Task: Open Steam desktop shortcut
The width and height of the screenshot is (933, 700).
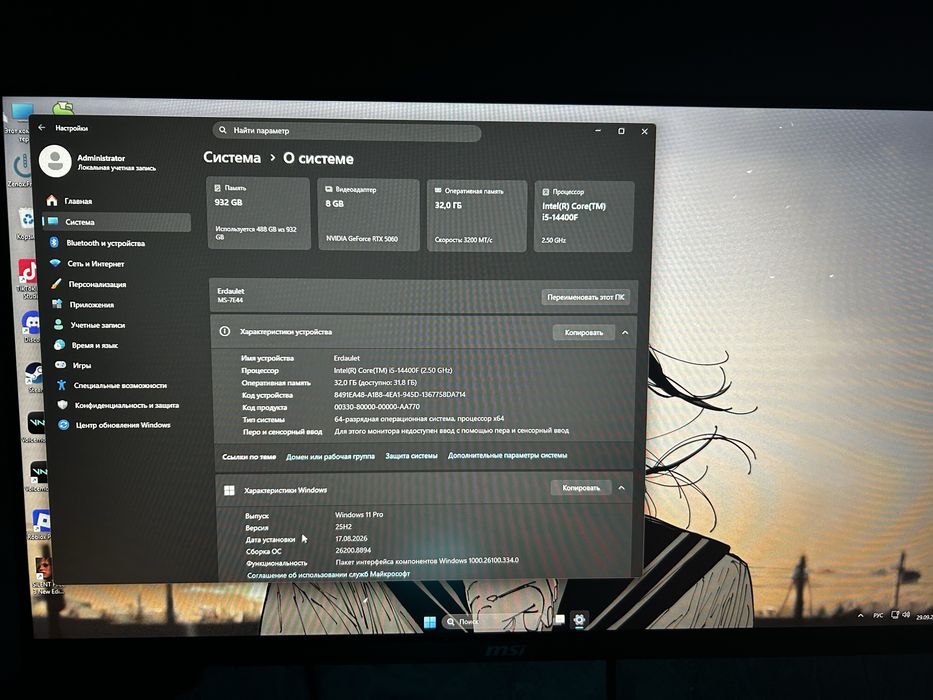Action: click(x=33, y=377)
